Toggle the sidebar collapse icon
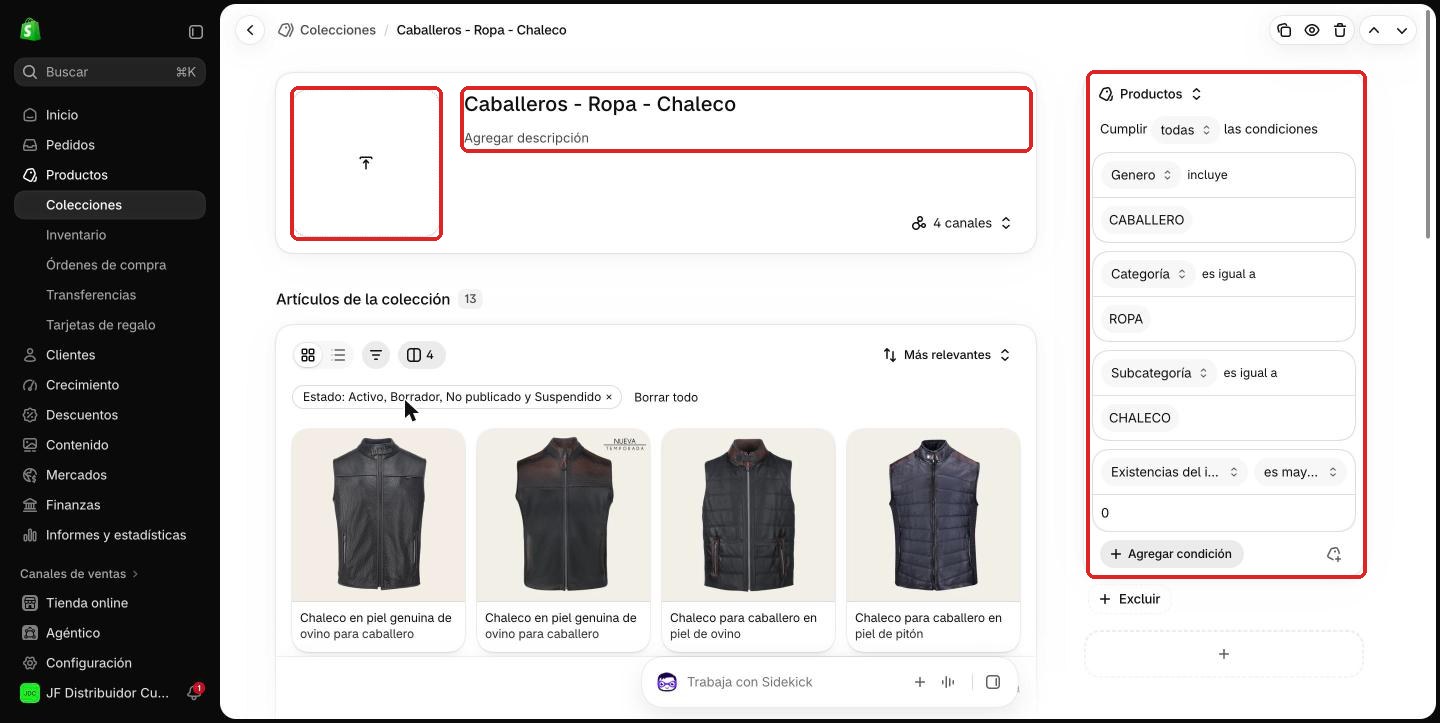Viewport: 1440px width, 723px height. (196, 32)
